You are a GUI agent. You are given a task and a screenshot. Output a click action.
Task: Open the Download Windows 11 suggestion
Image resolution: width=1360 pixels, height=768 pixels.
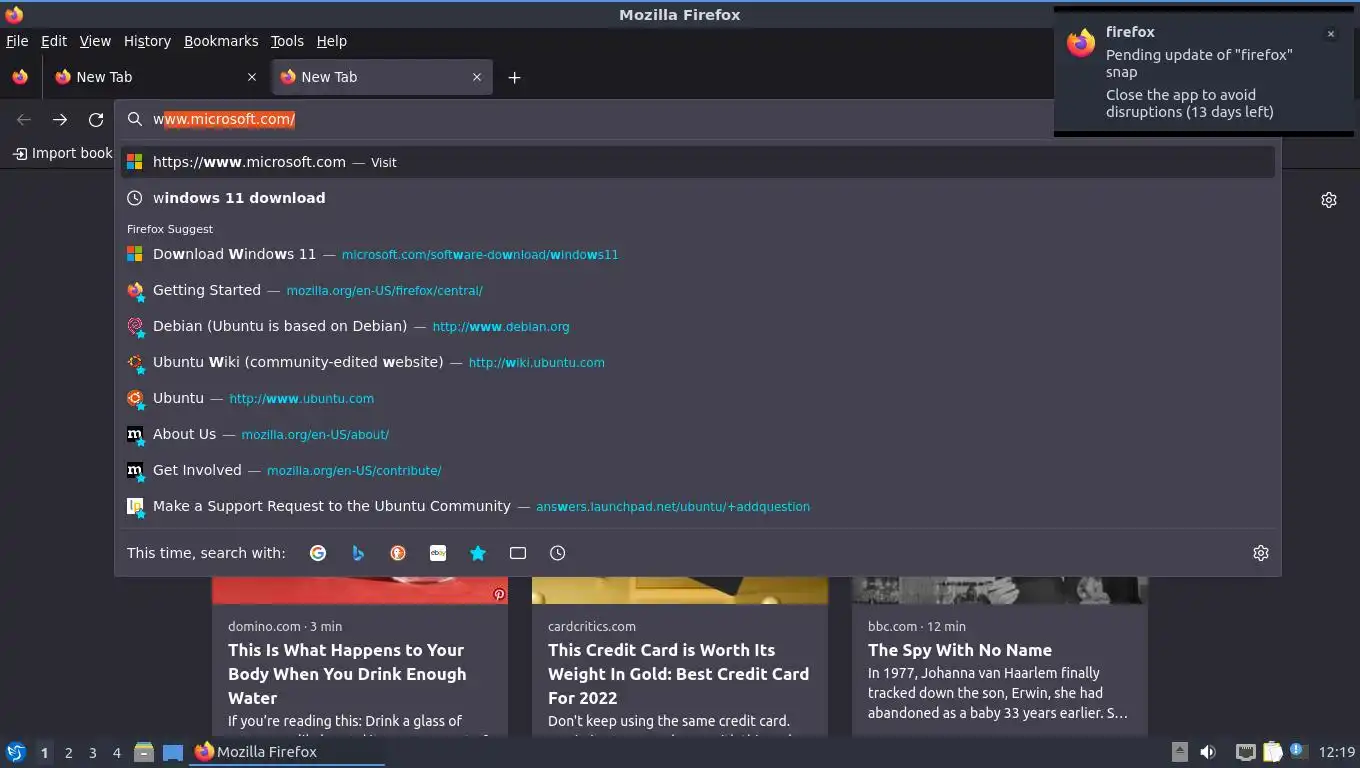[x=698, y=254]
